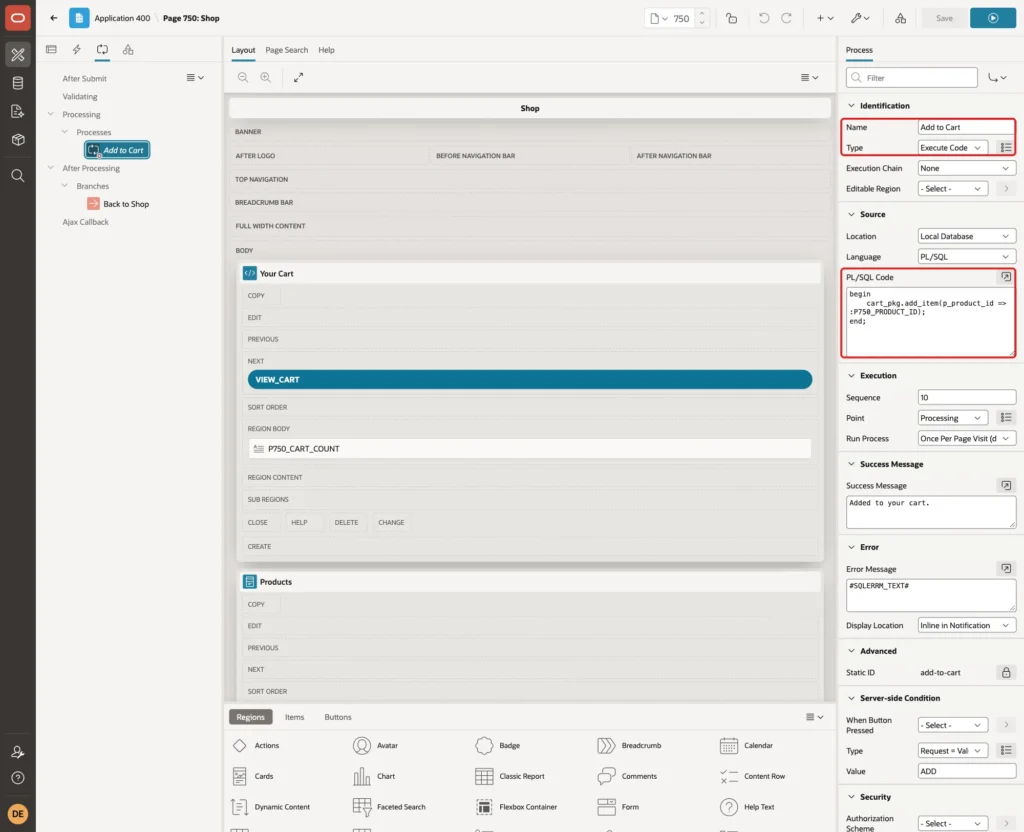Image resolution: width=1024 pixels, height=832 pixels.
Task: Open the Language PL/SQL dropdown
Action: click(967, 257)
